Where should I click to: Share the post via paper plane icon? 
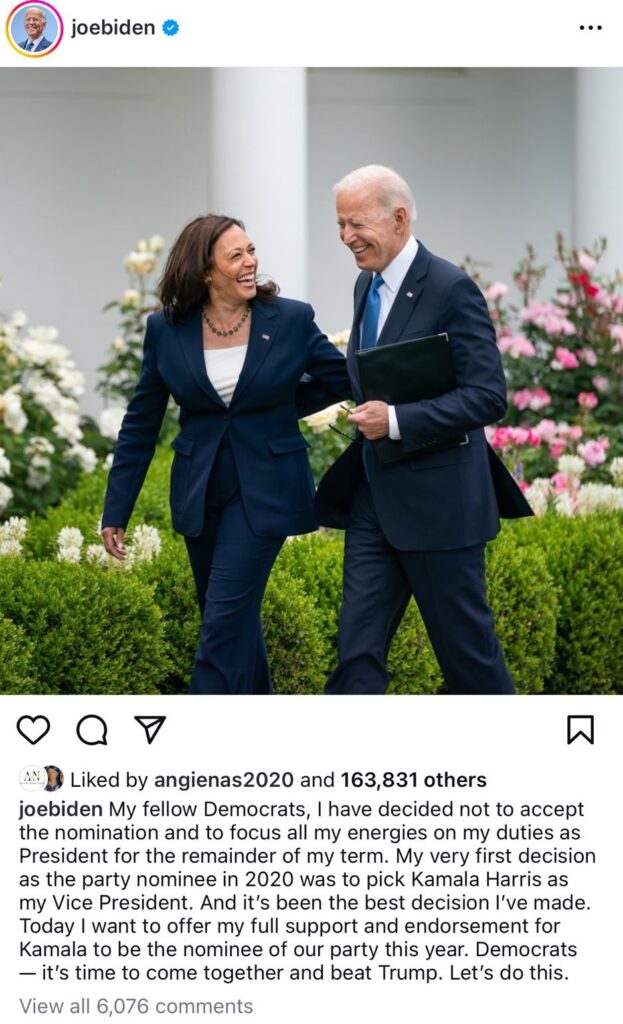tap(150, 729)
